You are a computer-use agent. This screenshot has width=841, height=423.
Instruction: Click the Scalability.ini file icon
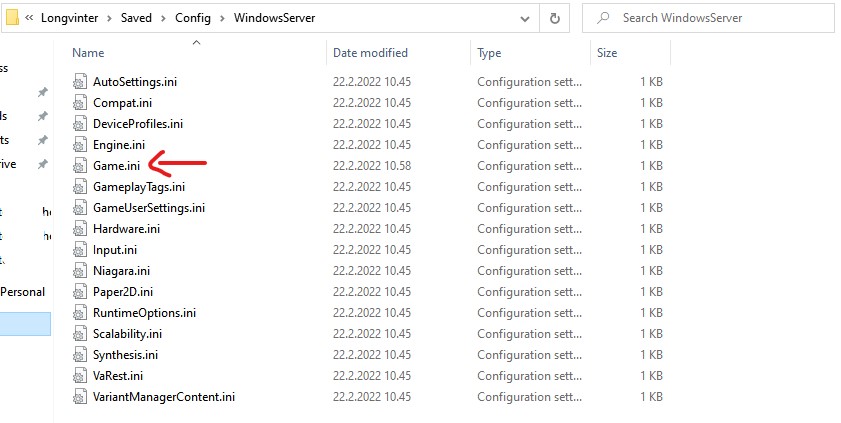coord(81,334)
